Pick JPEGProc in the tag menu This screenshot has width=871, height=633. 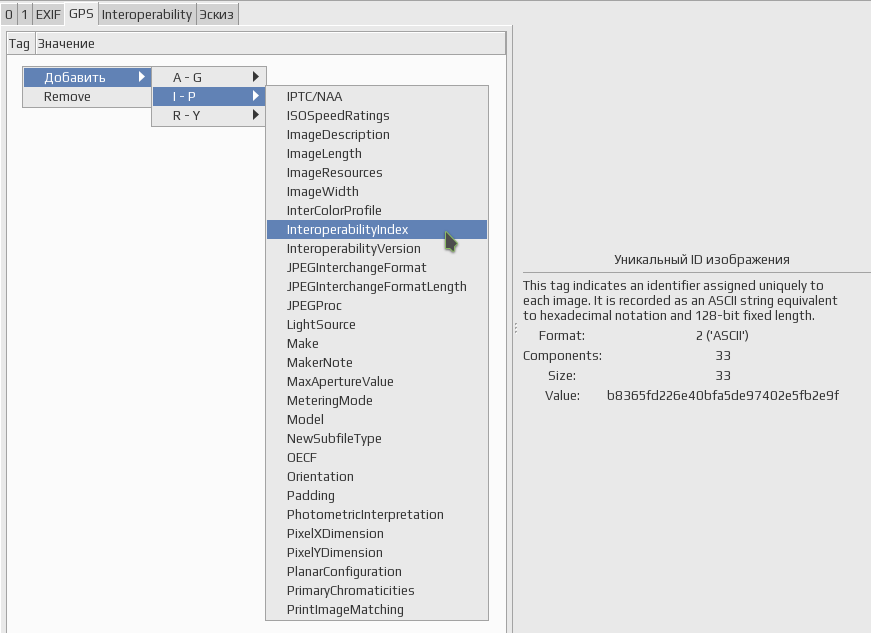coord(377,305)
